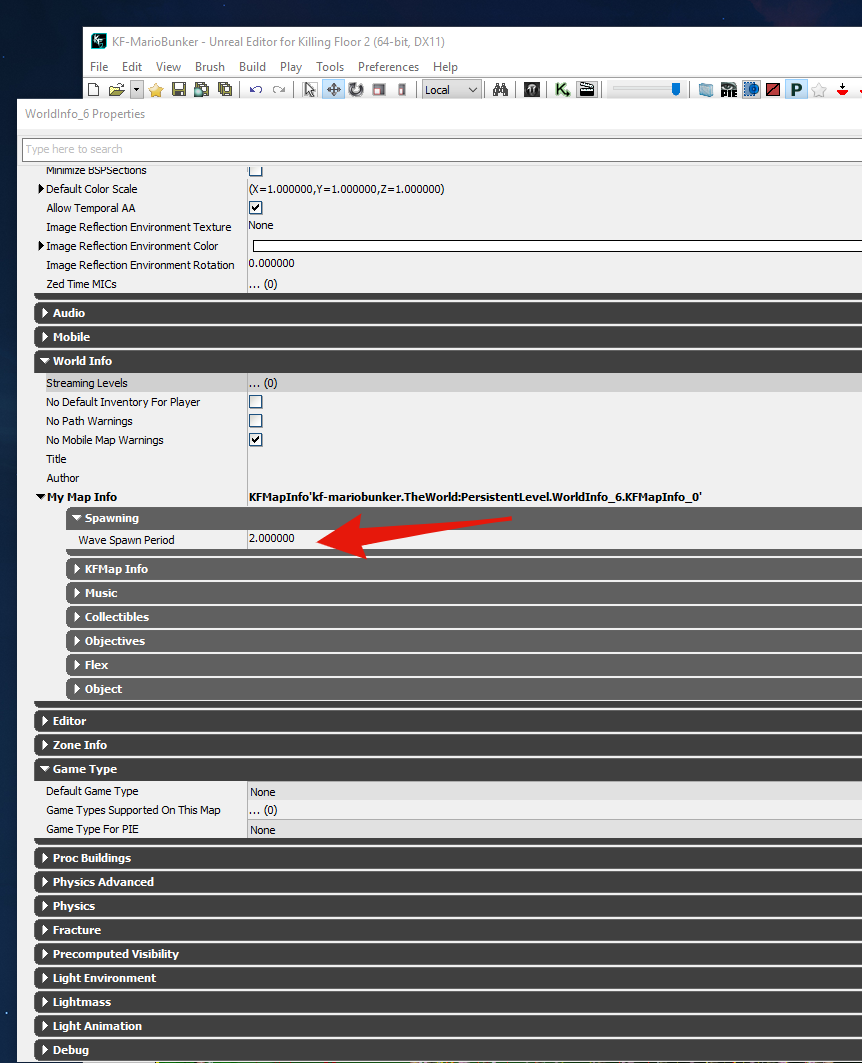The image size is (862, 1063).
Task: Select the Translate move tool
Action: pos(333,89)
